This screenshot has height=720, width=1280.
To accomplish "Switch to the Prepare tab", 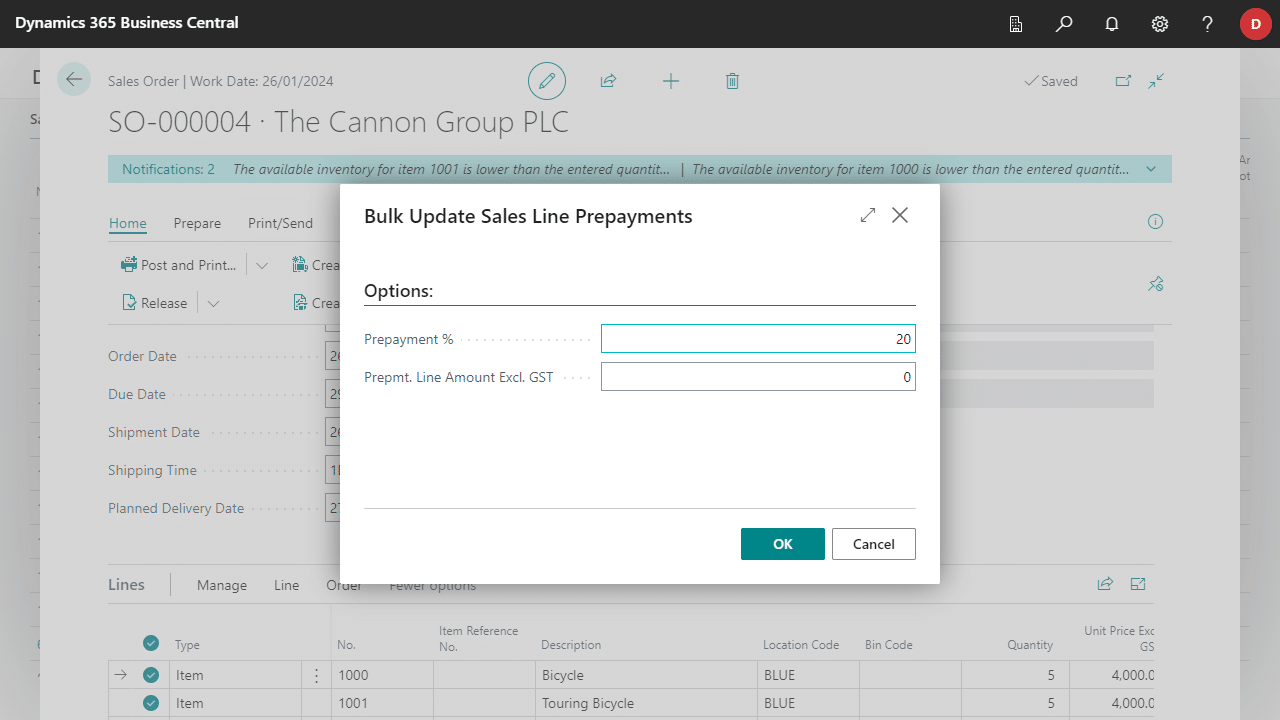I will coord(197,223).
